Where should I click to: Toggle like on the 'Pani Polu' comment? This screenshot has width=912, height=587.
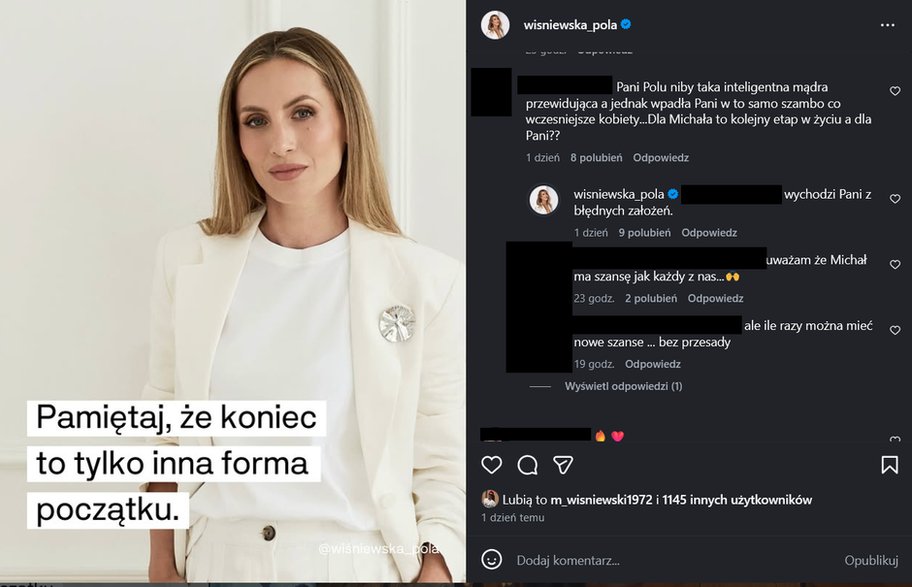tap(894, 91)
